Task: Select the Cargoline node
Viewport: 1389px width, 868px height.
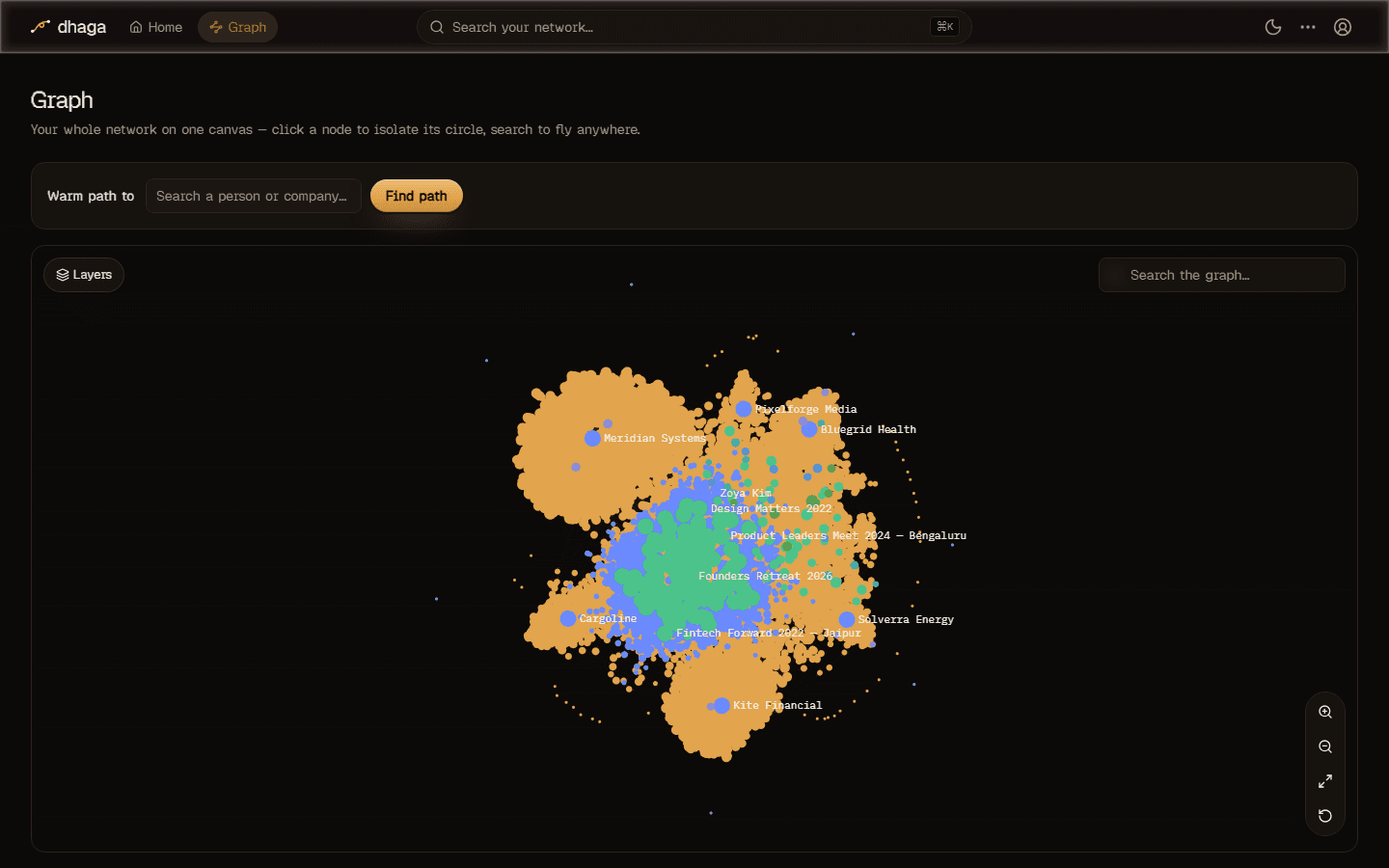Action: tap(568, 619)
